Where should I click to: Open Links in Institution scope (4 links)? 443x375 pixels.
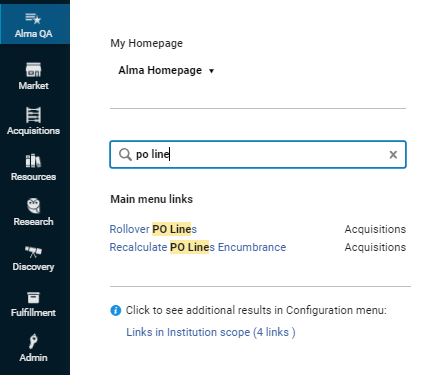tap(211, 332)
